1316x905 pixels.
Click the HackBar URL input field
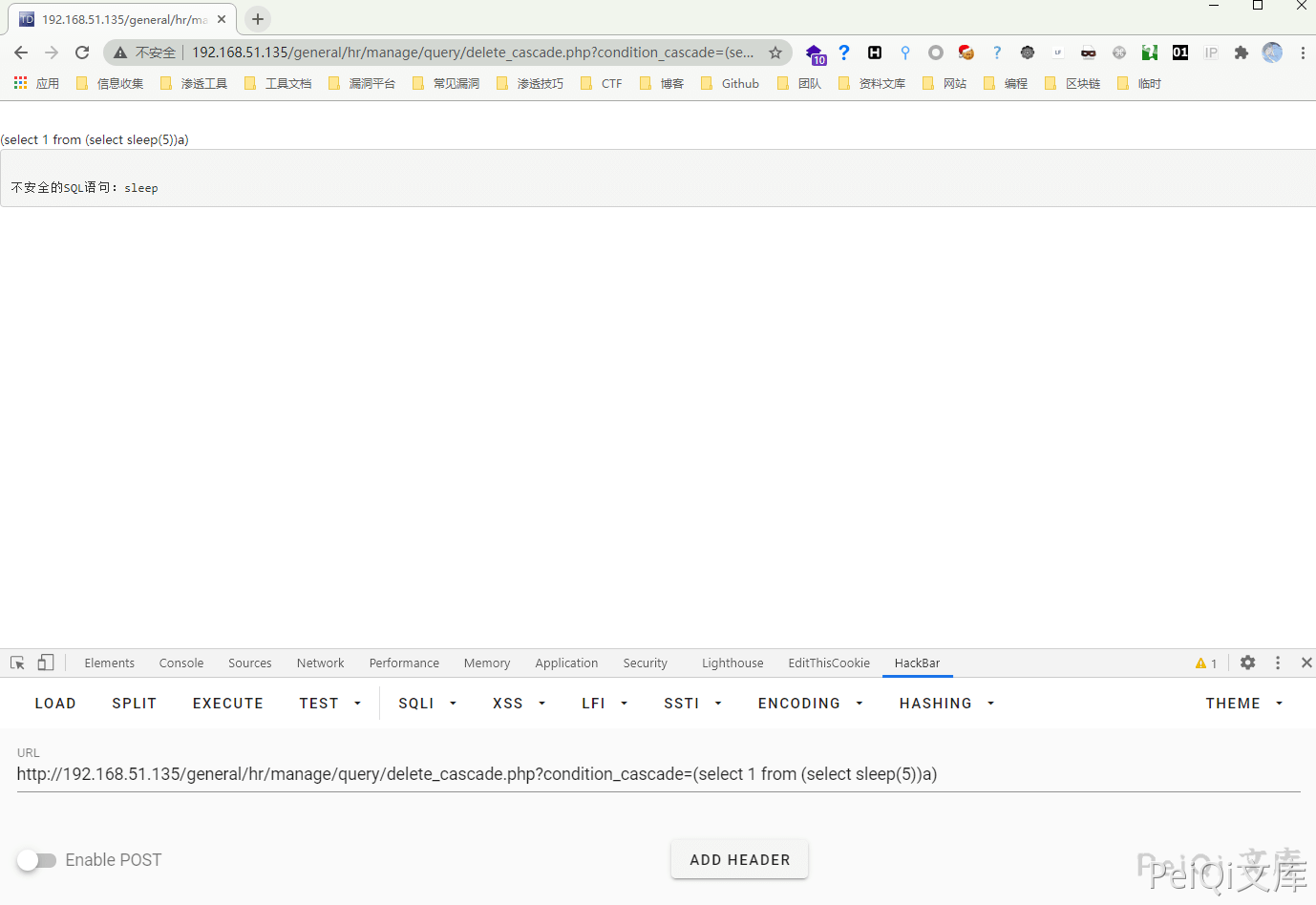[659, 774]
